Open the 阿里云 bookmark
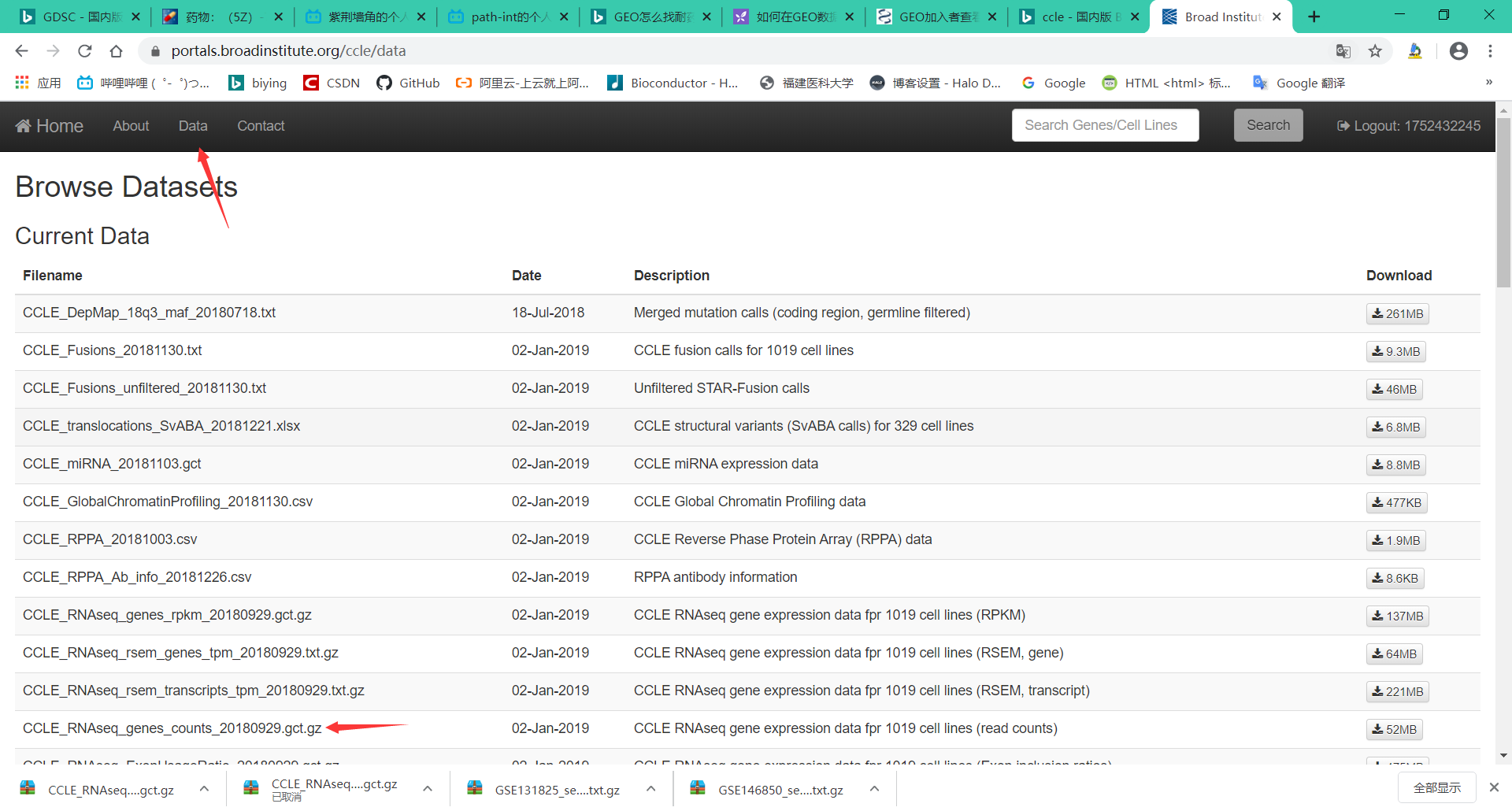1512x811 pixels. pyautogui.click(x=522, y=83)
